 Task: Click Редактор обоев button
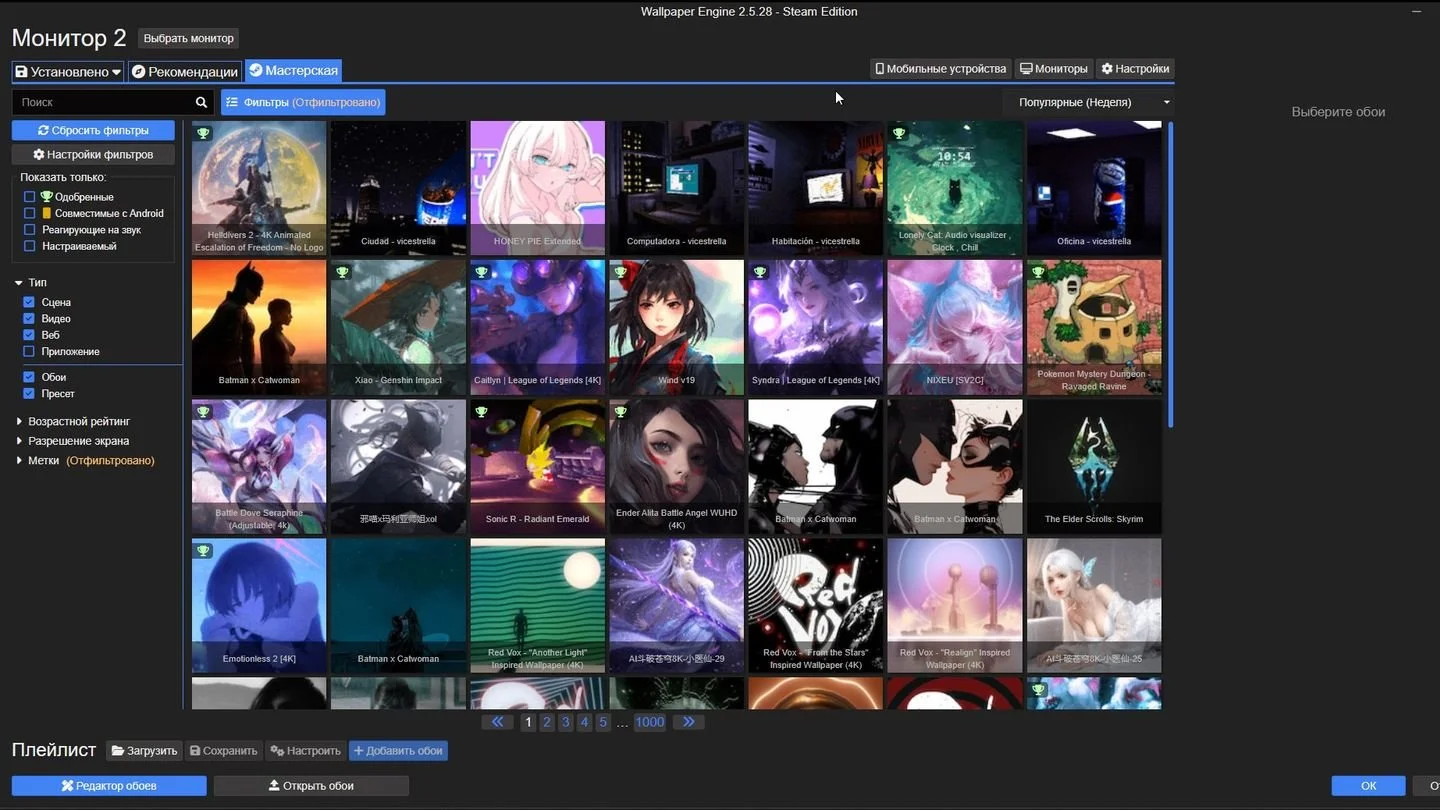point(109,786)
